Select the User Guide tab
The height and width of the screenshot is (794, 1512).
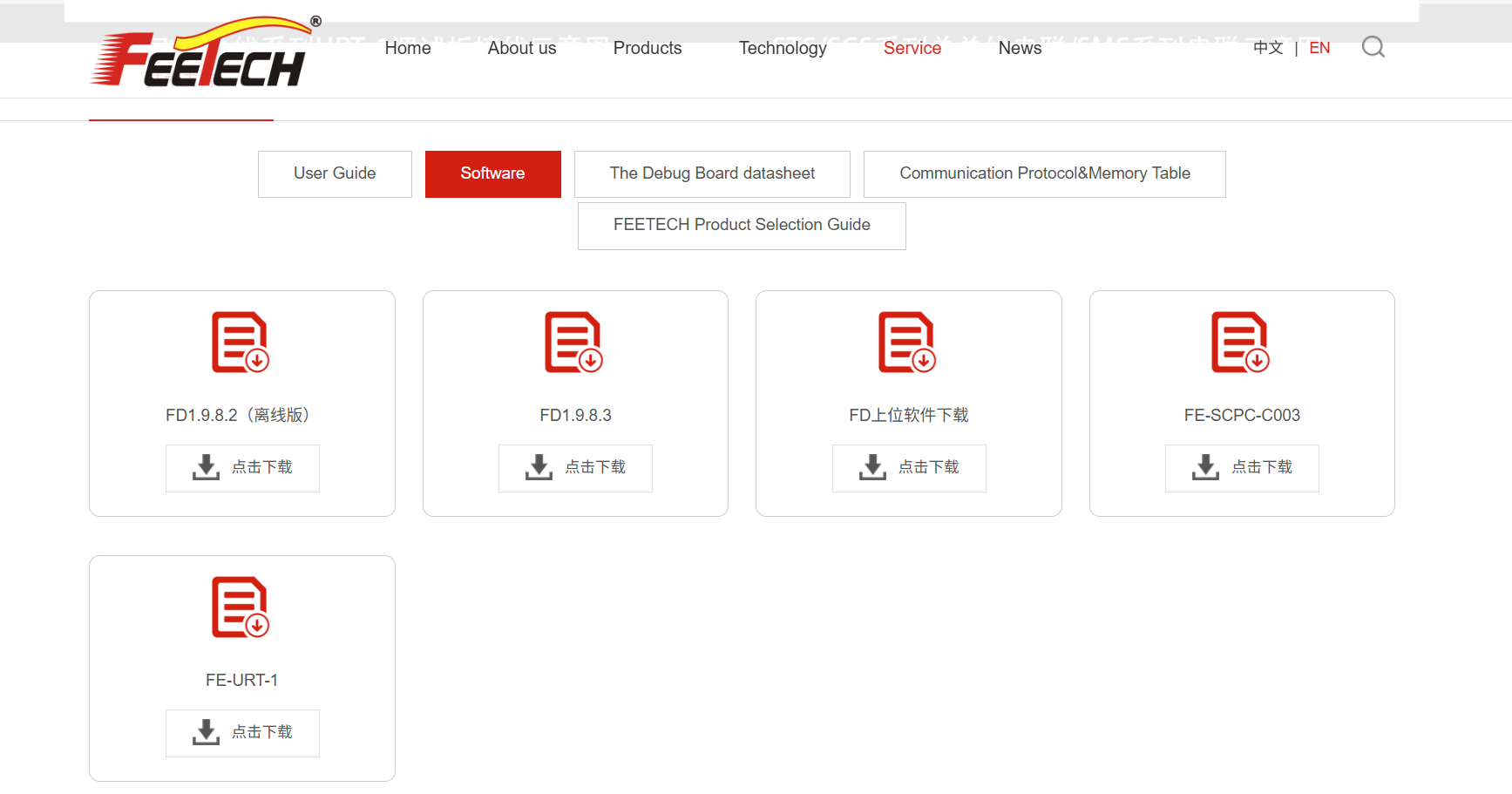click(x=335, y=173)
